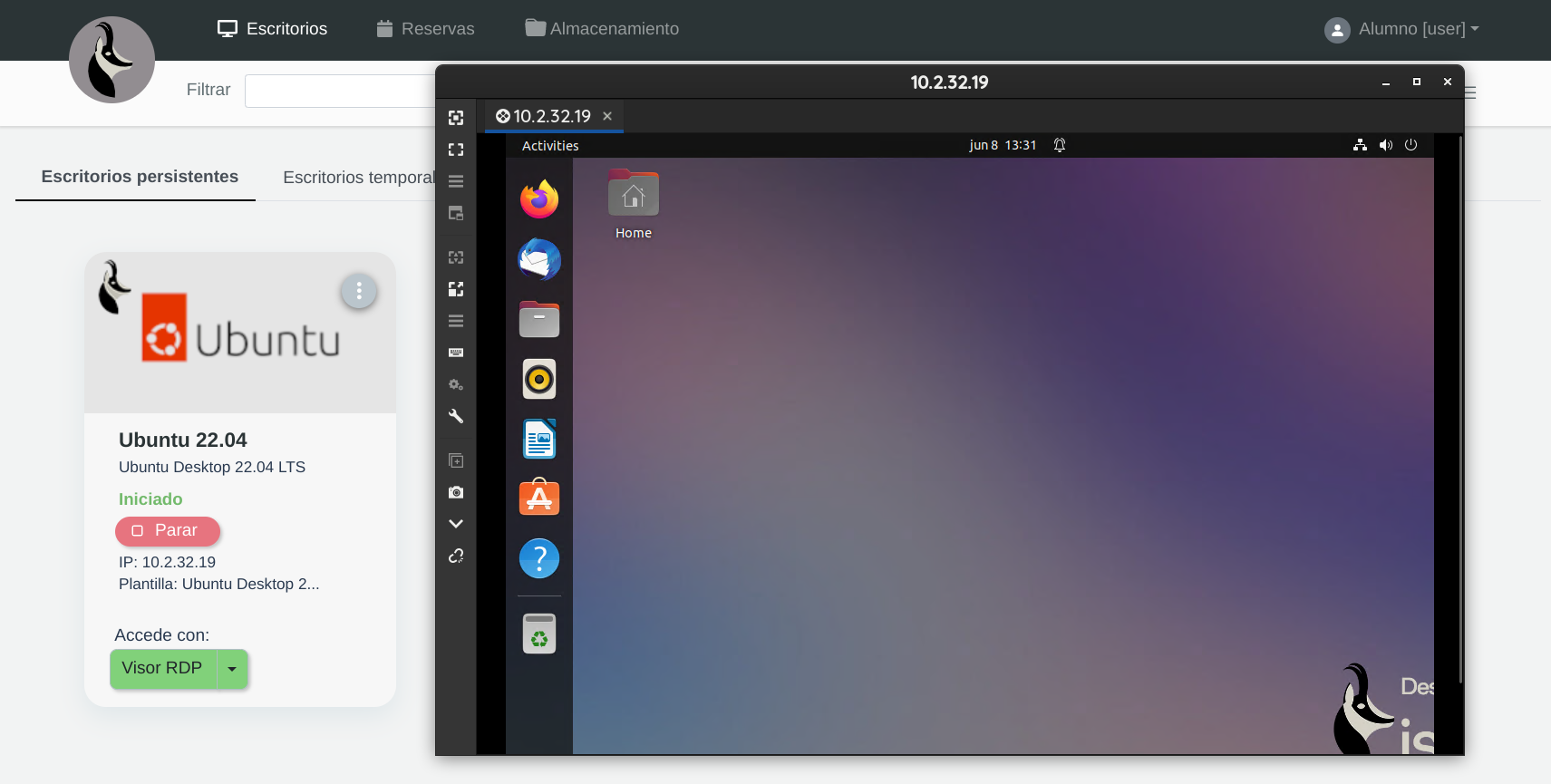Open Rhythmbox music player in dock

click(x=539, y=379)
